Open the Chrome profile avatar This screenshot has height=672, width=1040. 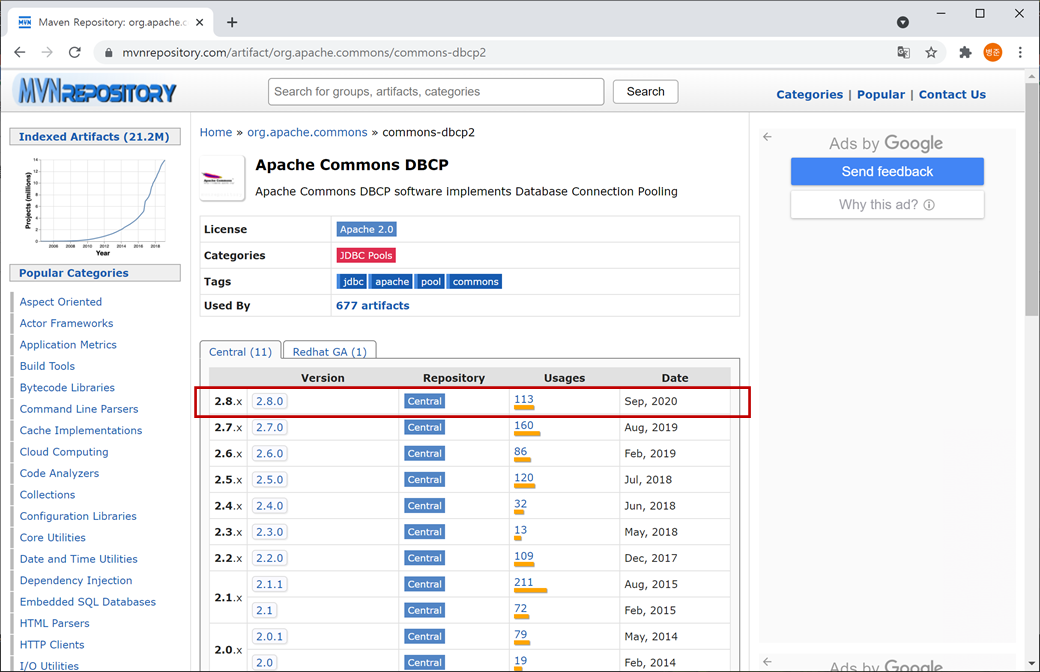pos(993,52)
